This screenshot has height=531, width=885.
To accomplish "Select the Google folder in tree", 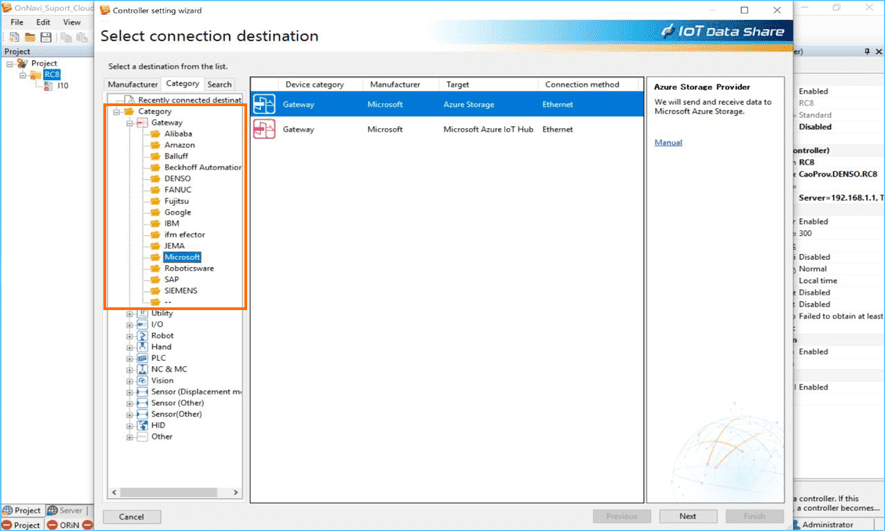I will point(178,212).
